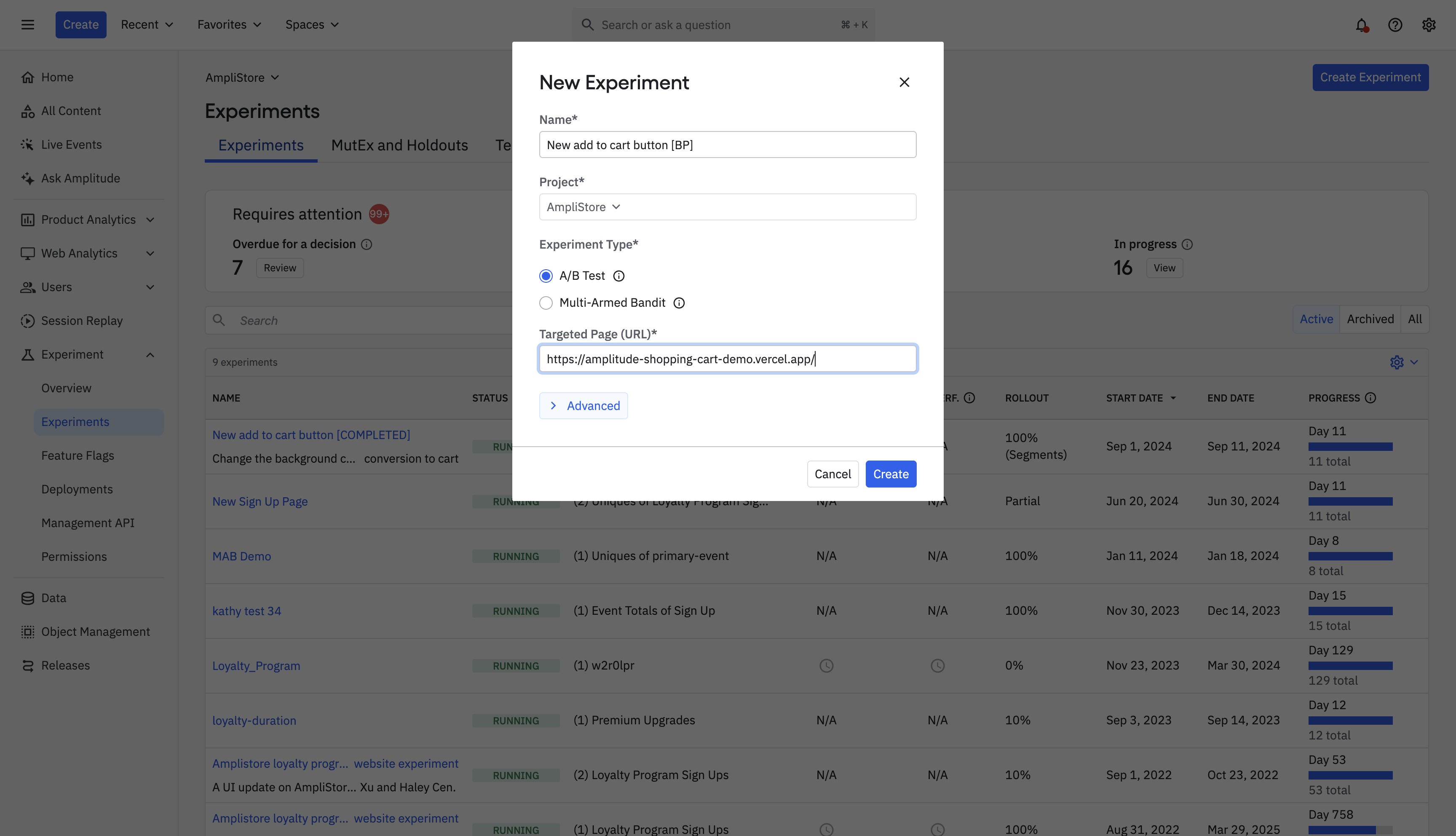
Task: Click the experiment Name input field
Action: coord(727,145)
